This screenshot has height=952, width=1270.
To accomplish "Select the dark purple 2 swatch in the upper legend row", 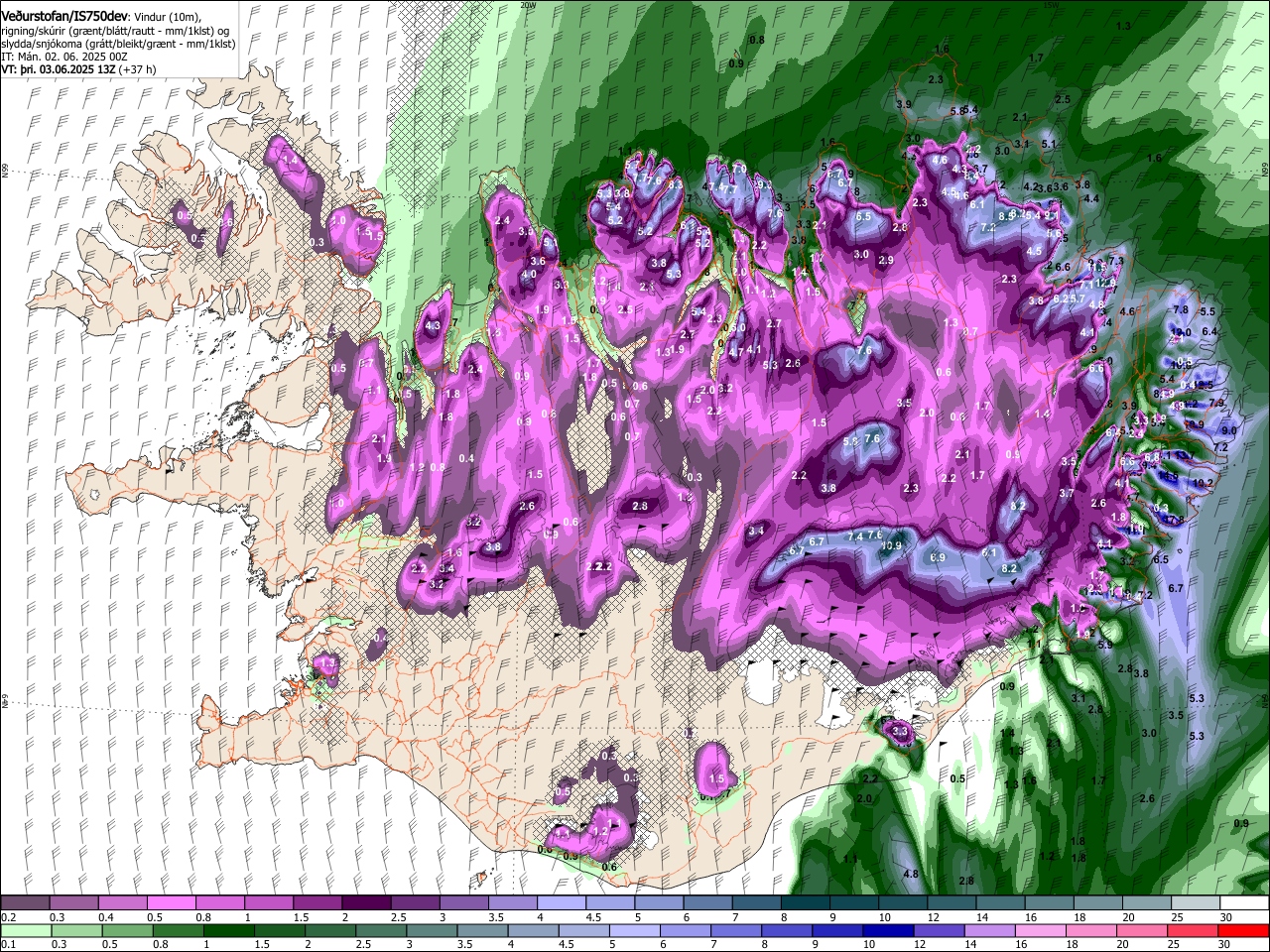I will (366, 902).
